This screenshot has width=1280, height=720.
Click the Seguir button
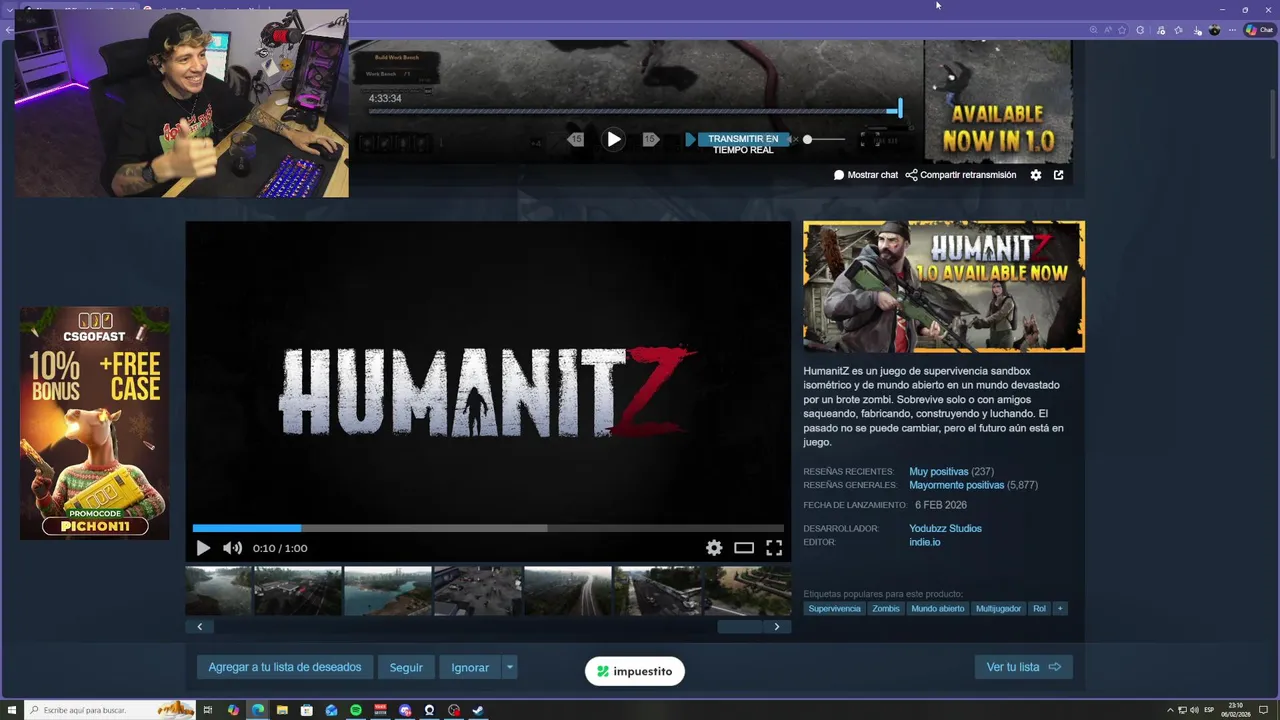tap(406, 667)
